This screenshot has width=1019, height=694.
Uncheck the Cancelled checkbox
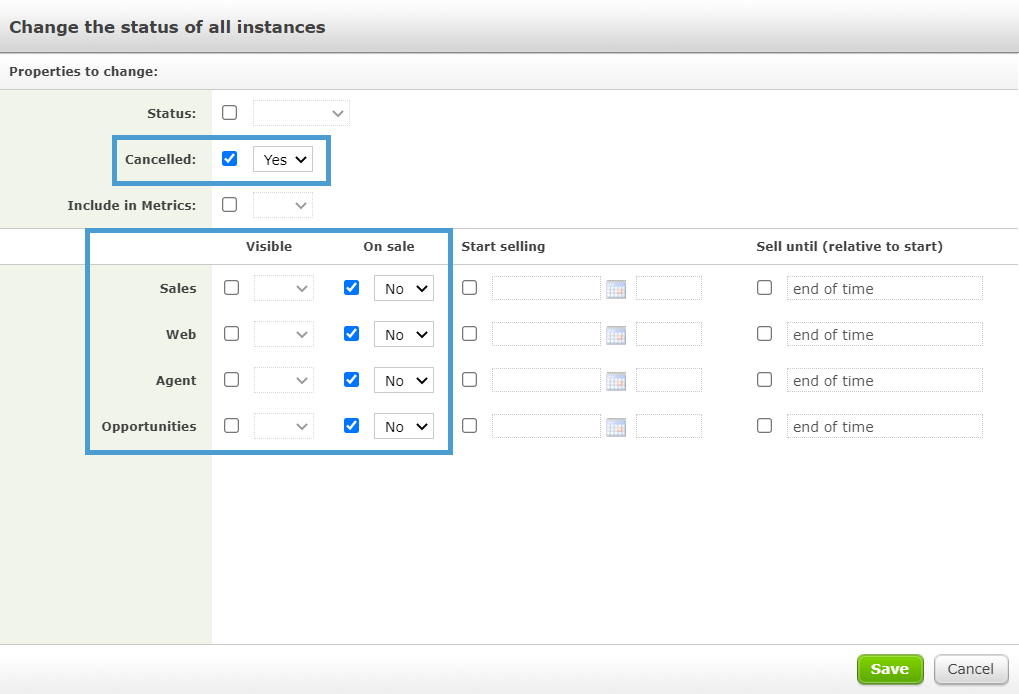(230, 159)
